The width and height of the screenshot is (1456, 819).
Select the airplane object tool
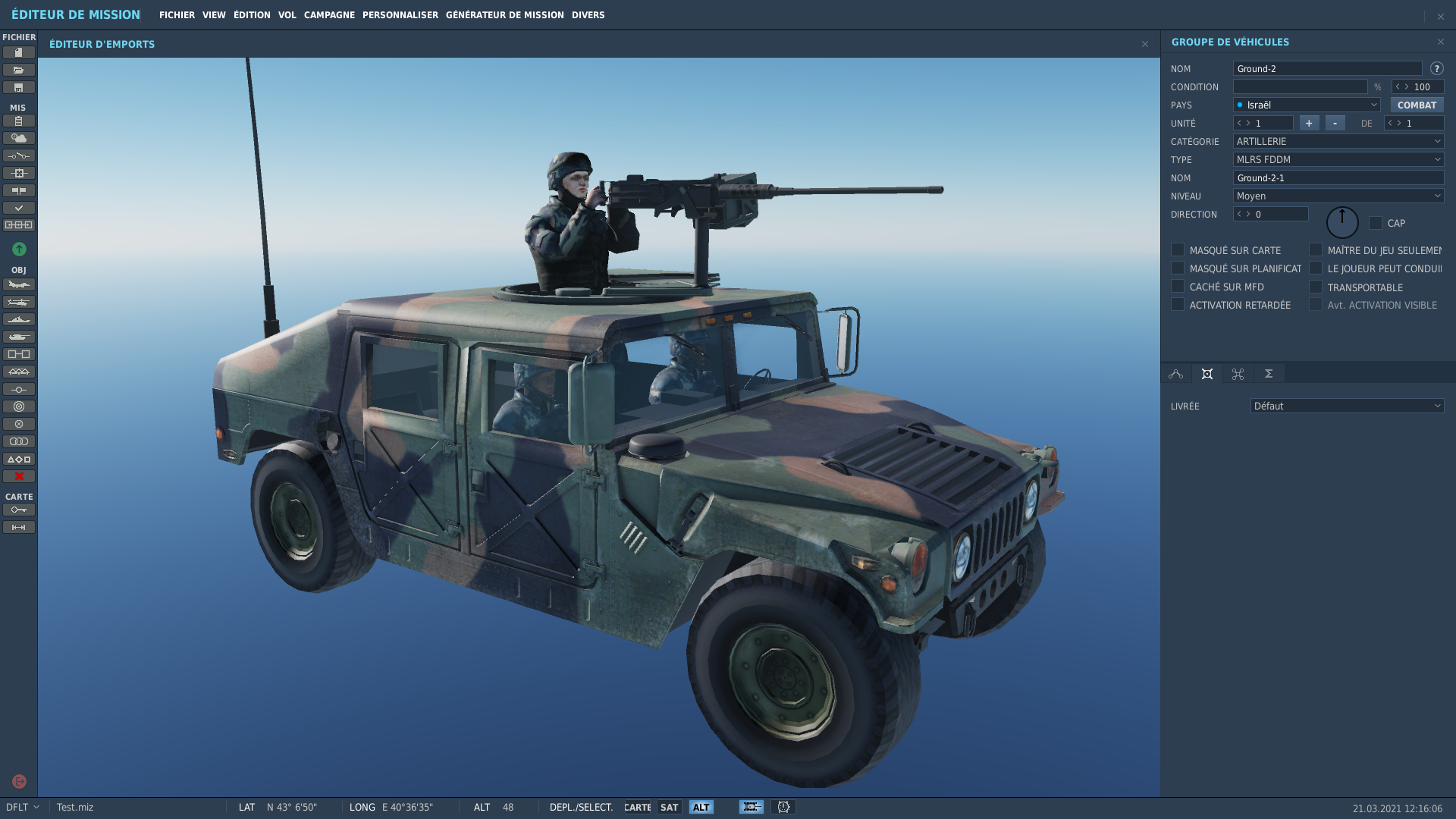(x=19, y=284)
